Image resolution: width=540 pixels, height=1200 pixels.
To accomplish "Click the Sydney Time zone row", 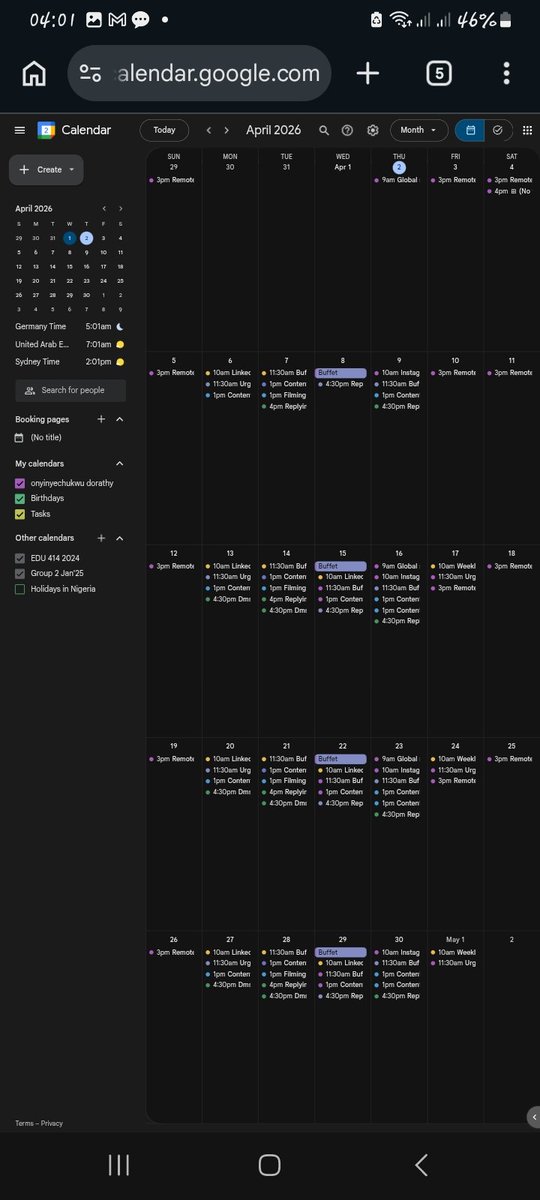I will pyautogui.click(x=70, y=361).
